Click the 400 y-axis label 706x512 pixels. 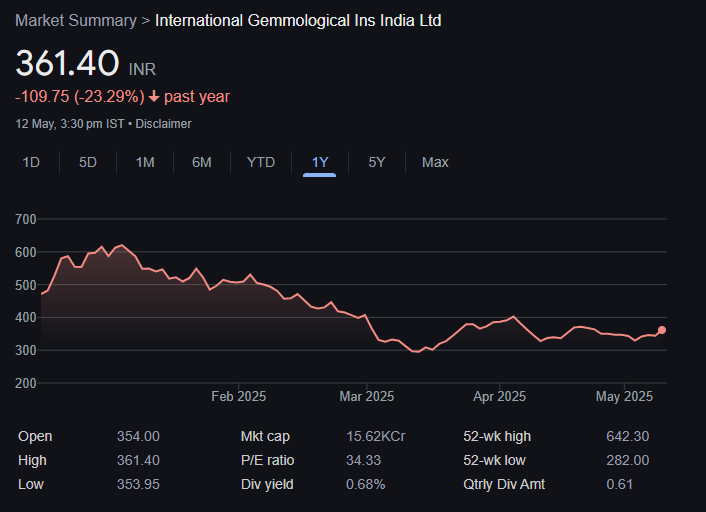click(26, 317)
